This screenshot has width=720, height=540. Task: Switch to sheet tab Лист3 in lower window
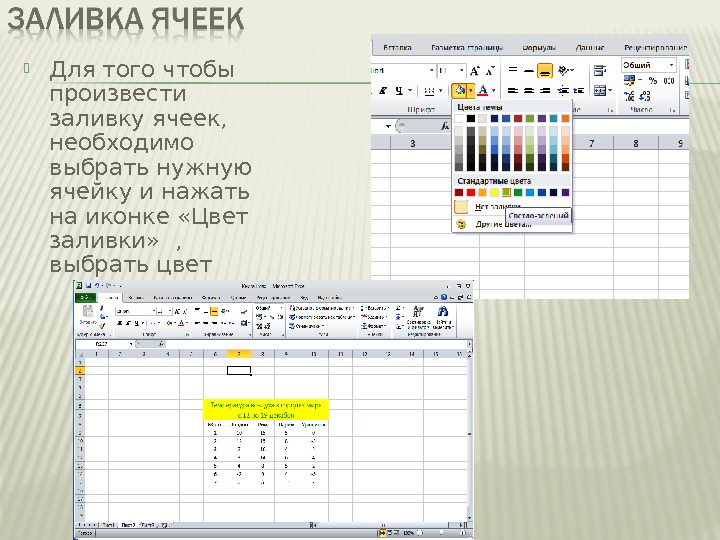coord(147,524)
